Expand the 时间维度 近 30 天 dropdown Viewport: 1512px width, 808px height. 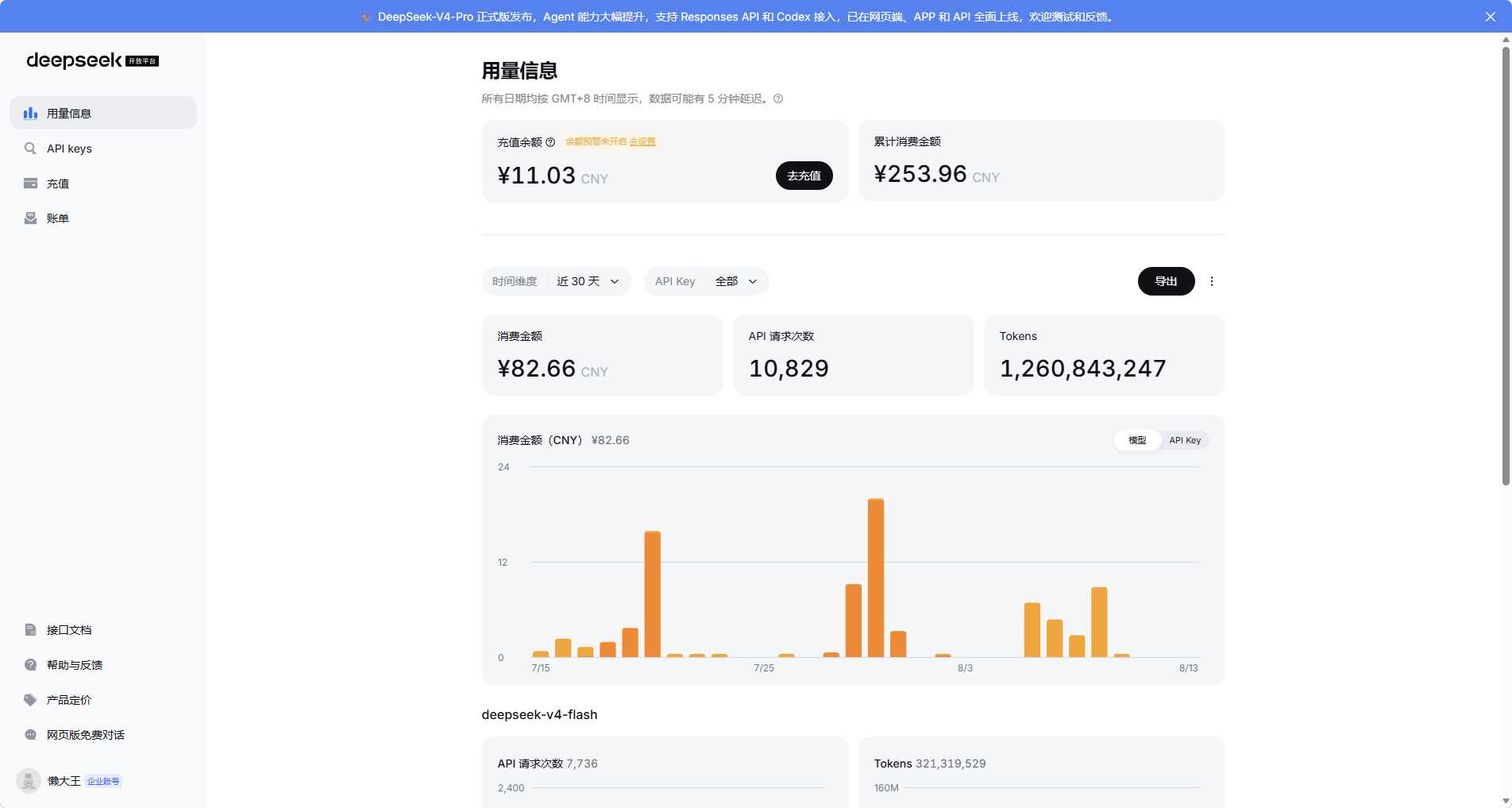(x=556, y=281)
